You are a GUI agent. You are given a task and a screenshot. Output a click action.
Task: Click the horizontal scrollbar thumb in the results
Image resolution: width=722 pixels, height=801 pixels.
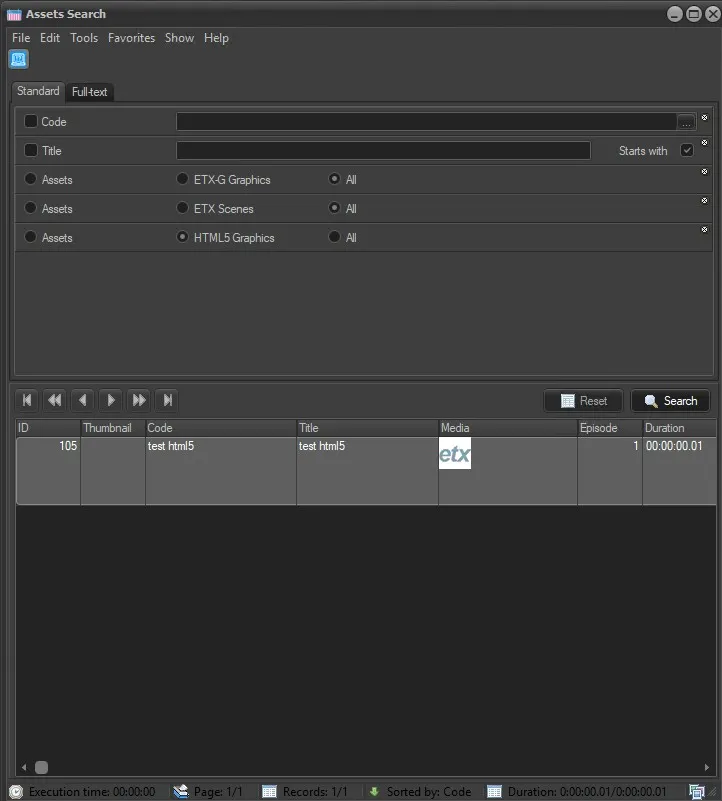(x=42, y=767)
